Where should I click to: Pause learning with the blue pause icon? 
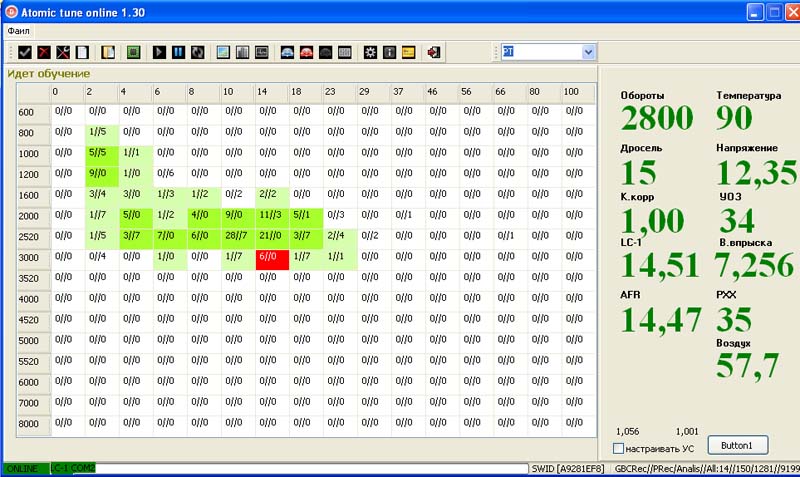click(x=178, y=52)
